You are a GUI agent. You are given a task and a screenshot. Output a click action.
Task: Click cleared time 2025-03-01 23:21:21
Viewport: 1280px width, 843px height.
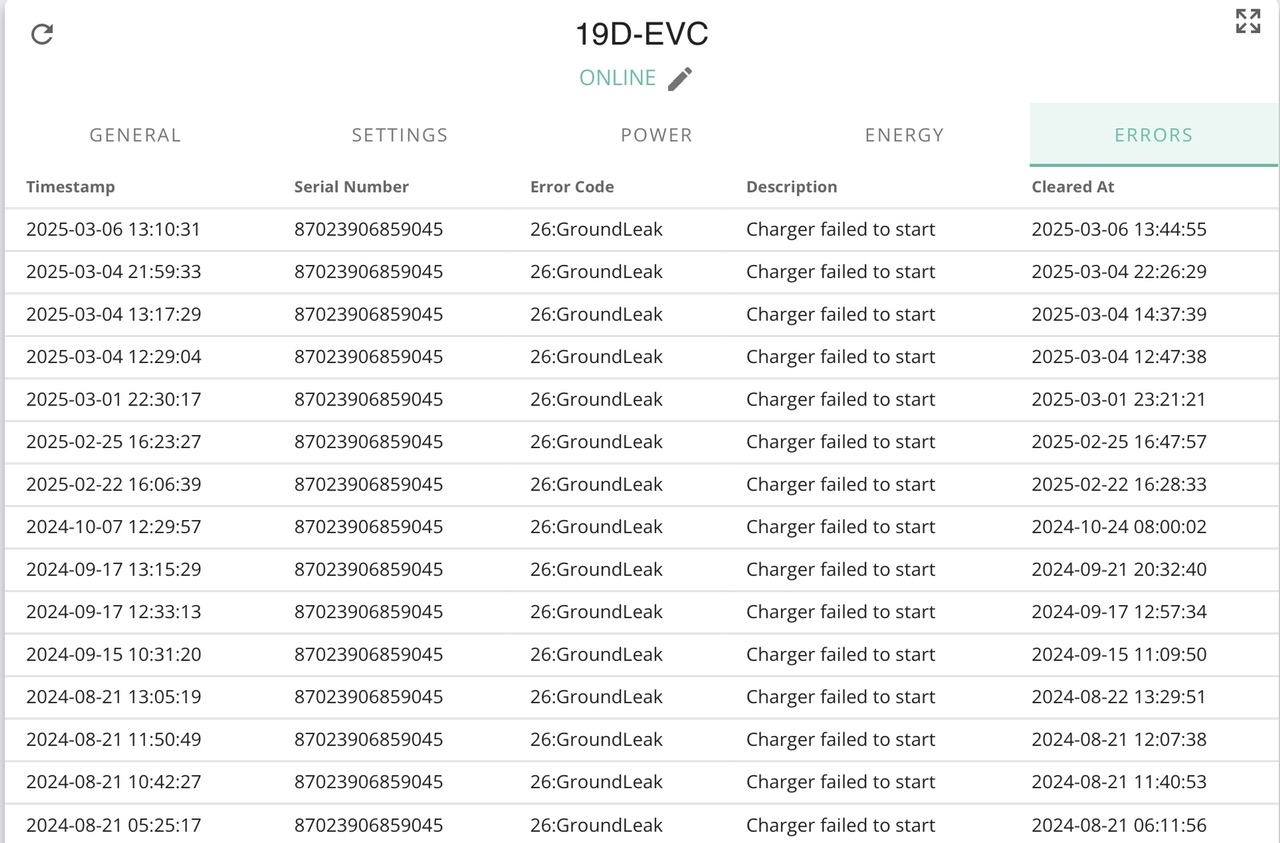coord(1119,399)
